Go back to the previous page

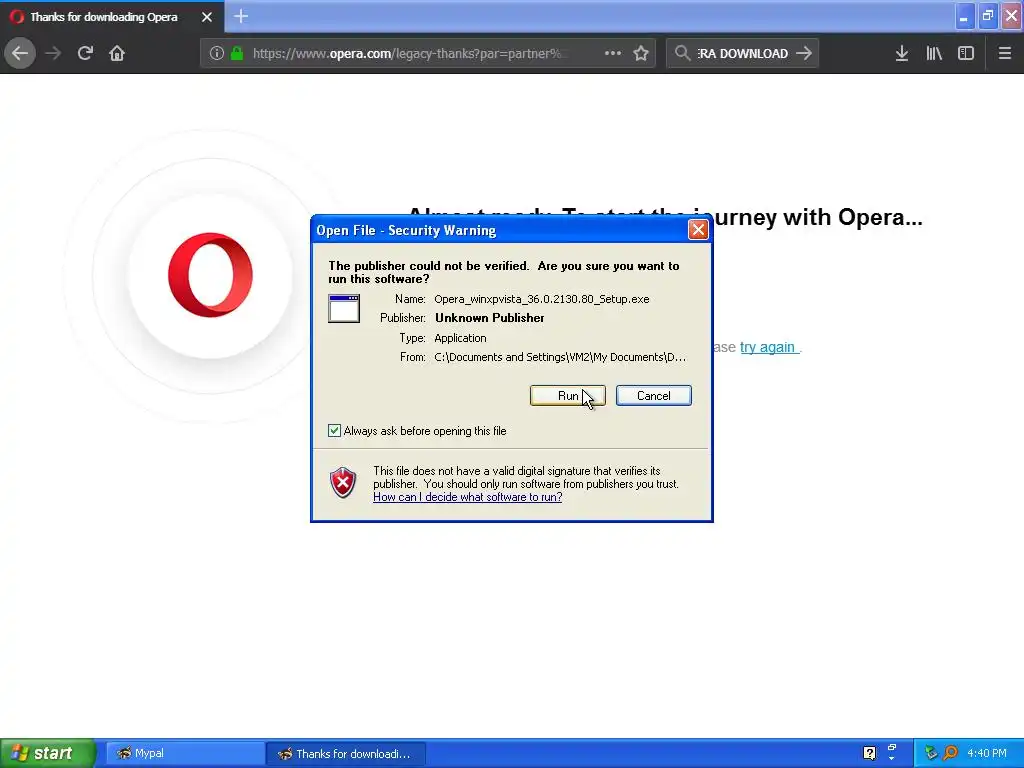20,53
